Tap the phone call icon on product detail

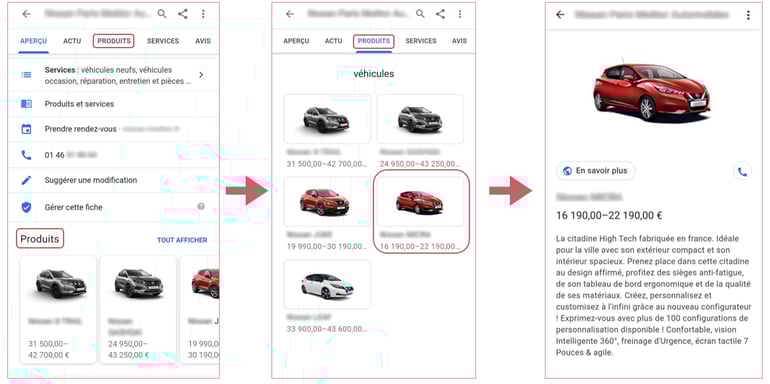pyautogui.click(x=742, y=171)
